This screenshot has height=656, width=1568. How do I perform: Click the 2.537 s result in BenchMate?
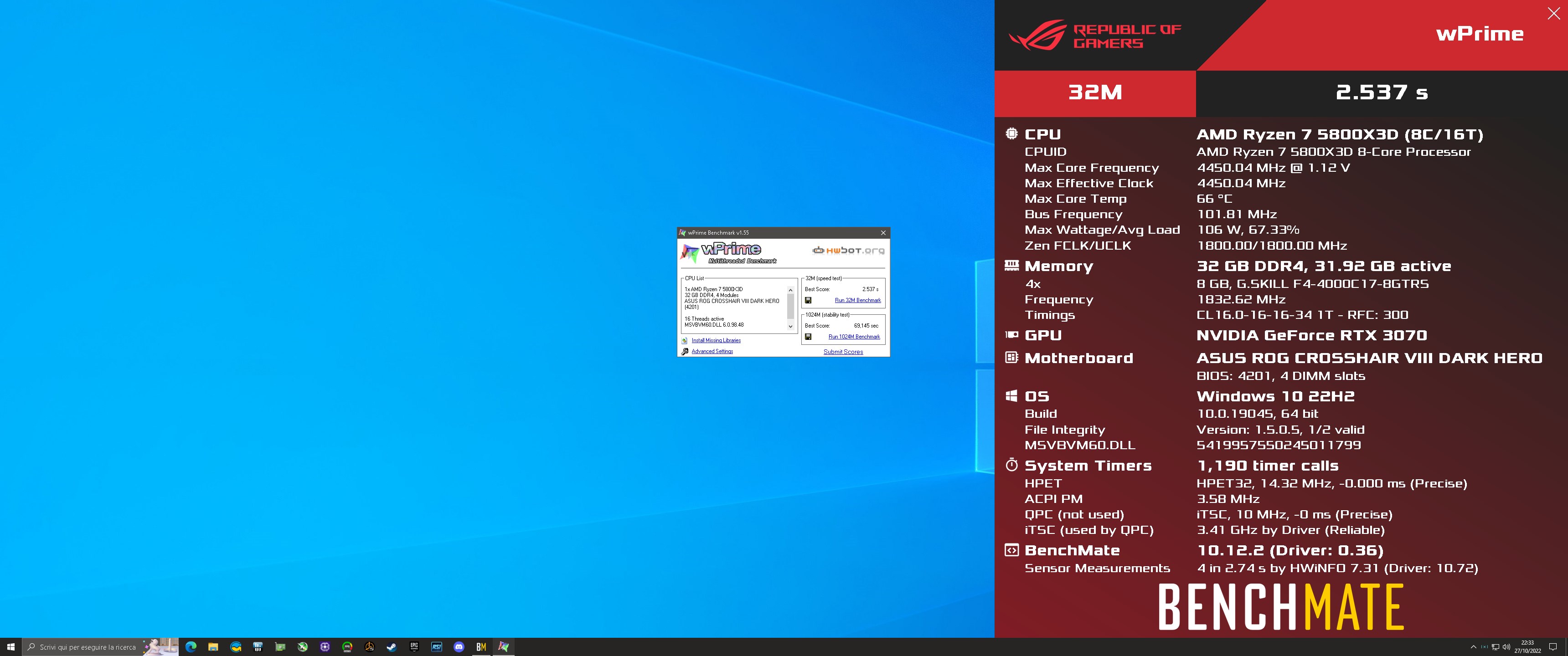[x=1382, y=92]
